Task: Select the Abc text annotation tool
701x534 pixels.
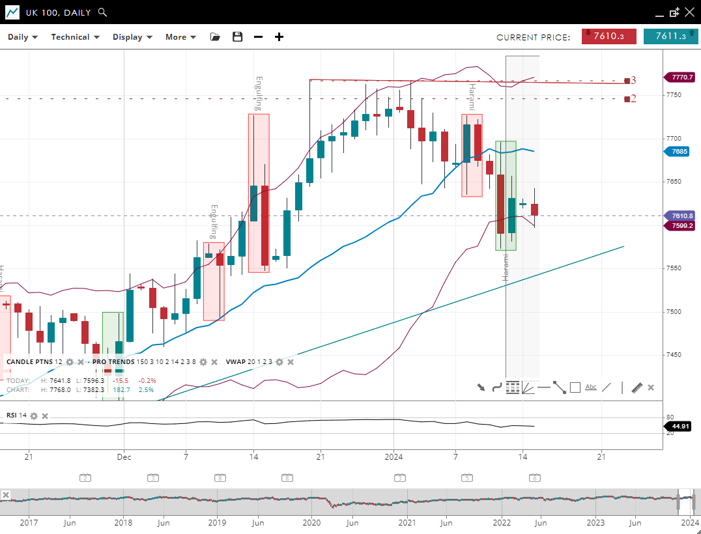Action: 591,387
